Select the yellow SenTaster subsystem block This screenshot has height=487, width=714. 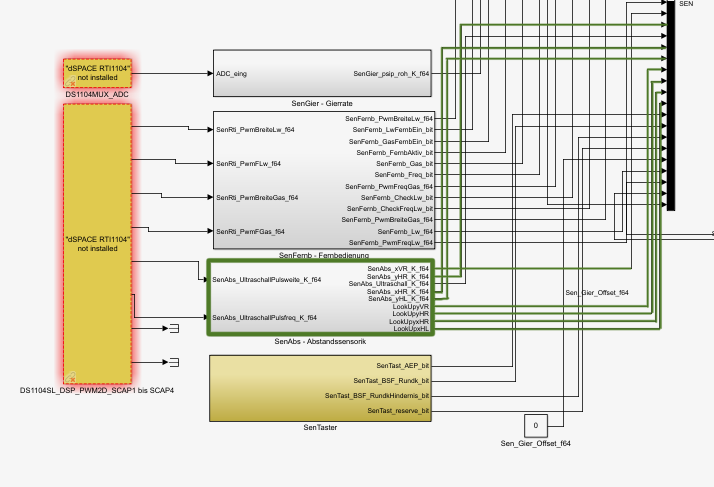[320, 388]
